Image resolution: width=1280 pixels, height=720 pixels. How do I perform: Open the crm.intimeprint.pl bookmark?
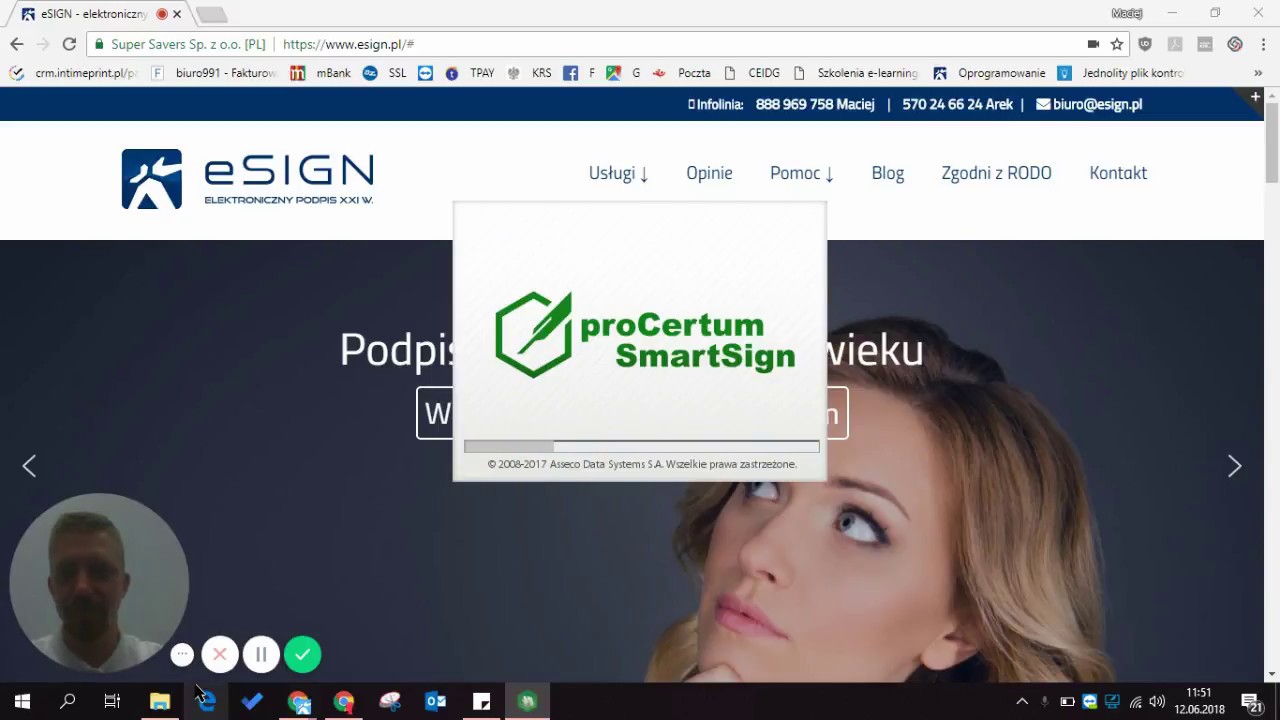73,73
